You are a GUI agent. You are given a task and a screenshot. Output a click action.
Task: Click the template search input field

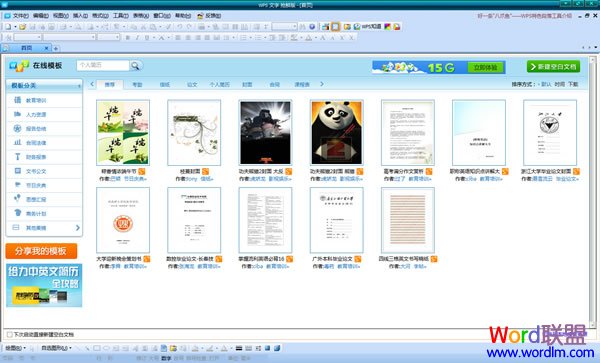click(x=103, y=66)
